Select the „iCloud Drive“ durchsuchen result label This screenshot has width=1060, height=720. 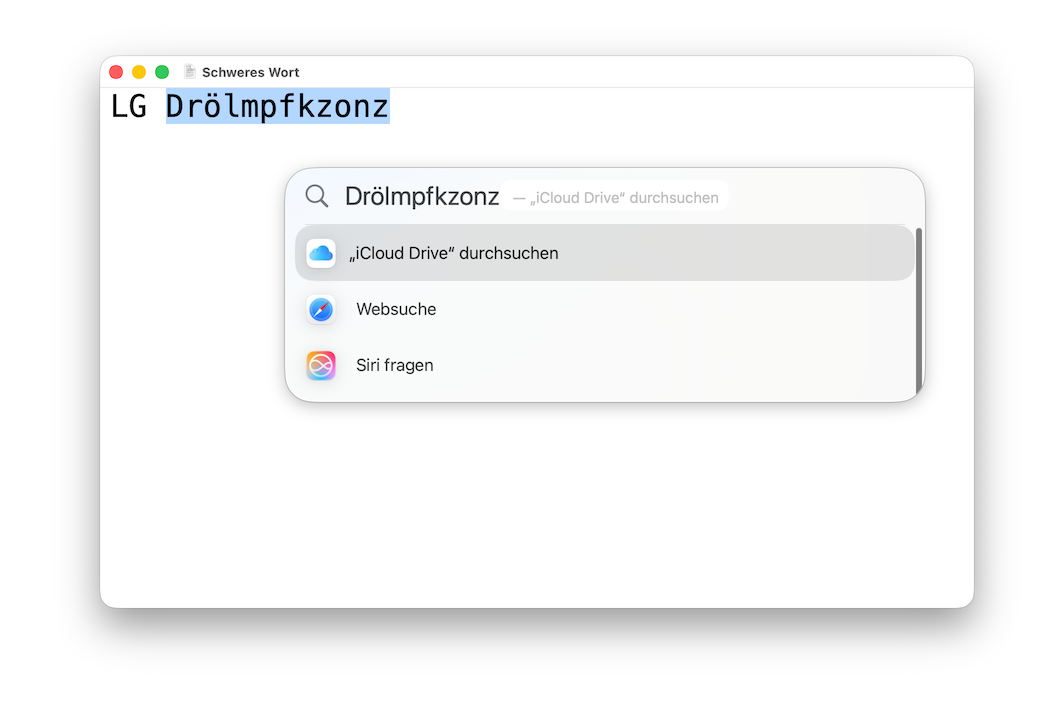point(453,253)
